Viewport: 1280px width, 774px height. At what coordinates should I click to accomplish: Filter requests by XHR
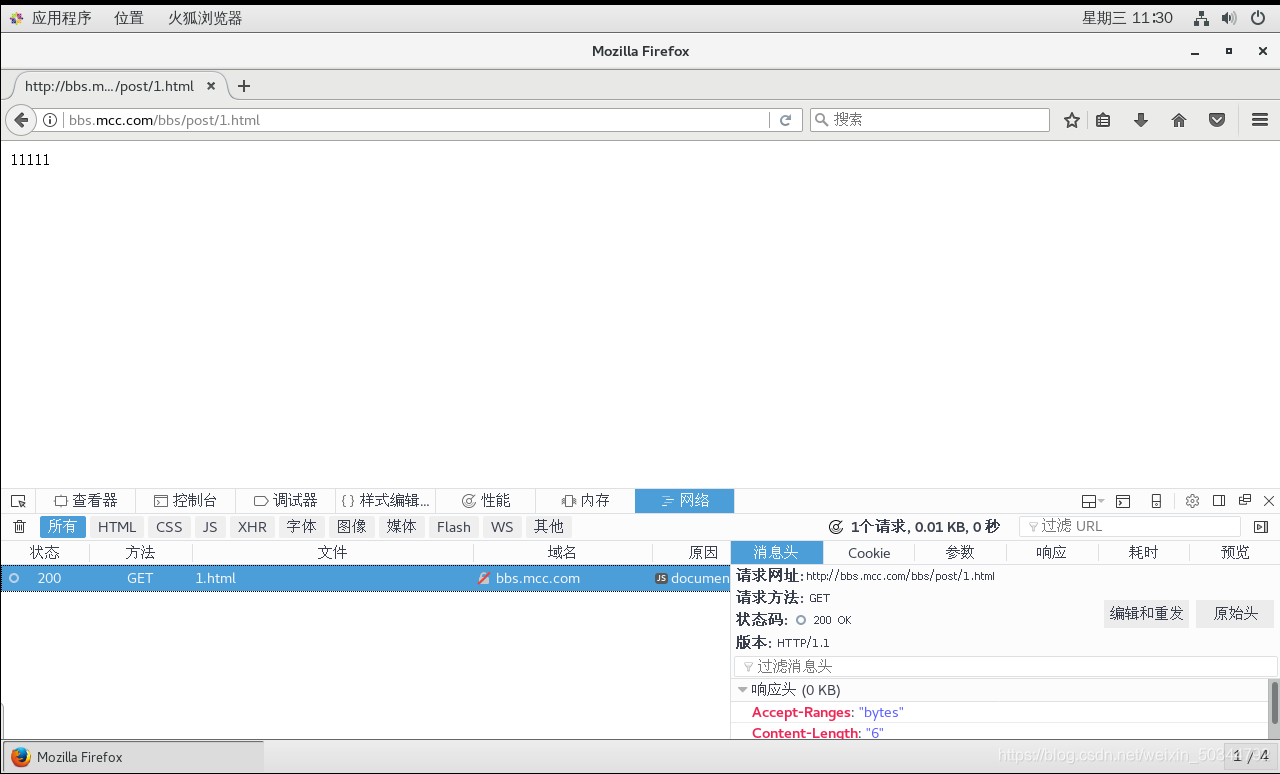252,527
